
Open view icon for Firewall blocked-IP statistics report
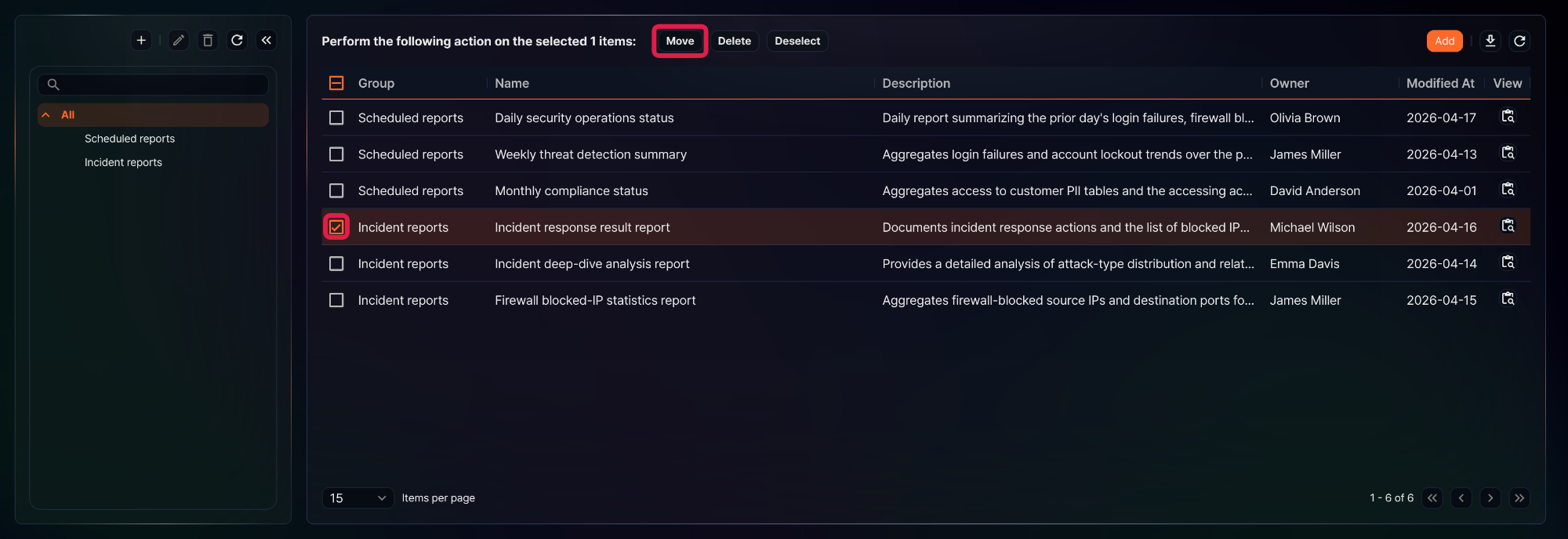click(x=1508, y=299)
